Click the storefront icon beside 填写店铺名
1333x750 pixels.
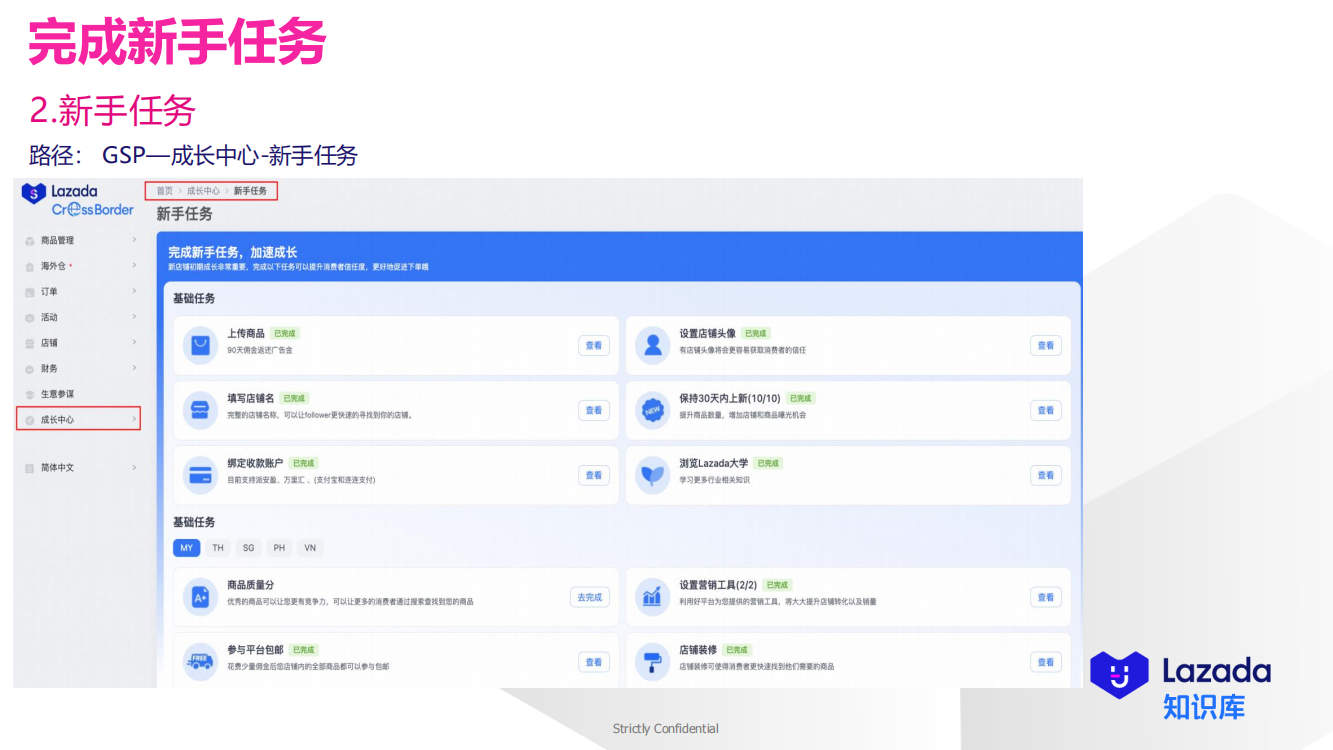[200, 410]
